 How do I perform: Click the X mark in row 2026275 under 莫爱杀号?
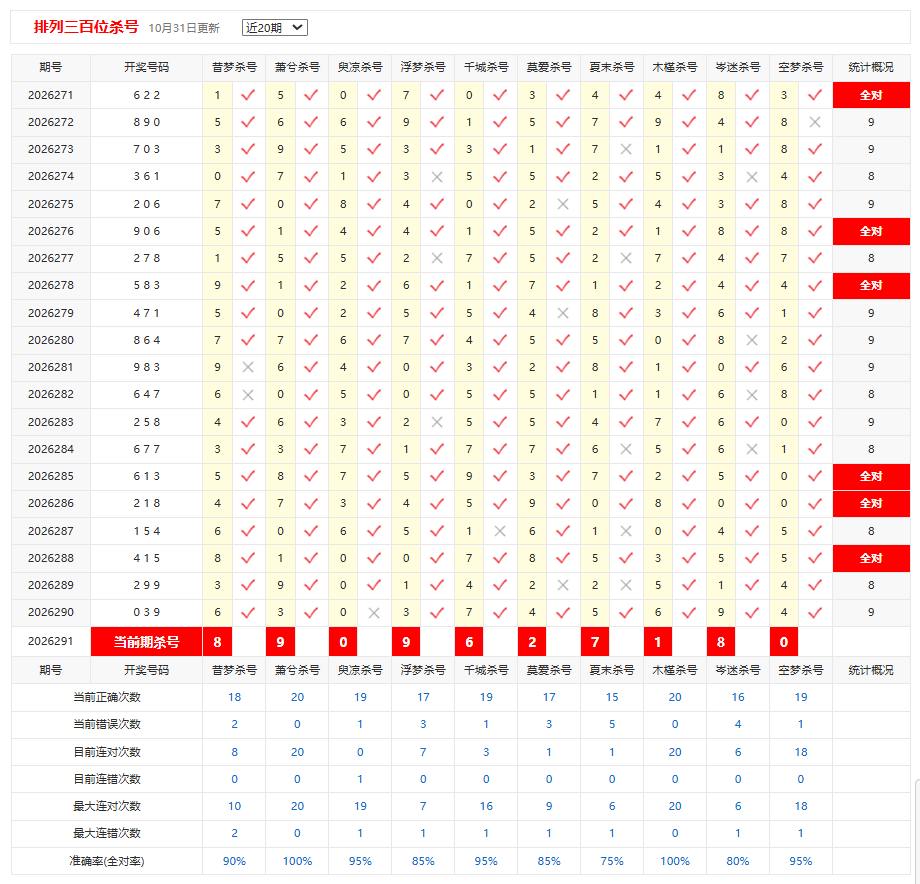click(x=563, y=204)
